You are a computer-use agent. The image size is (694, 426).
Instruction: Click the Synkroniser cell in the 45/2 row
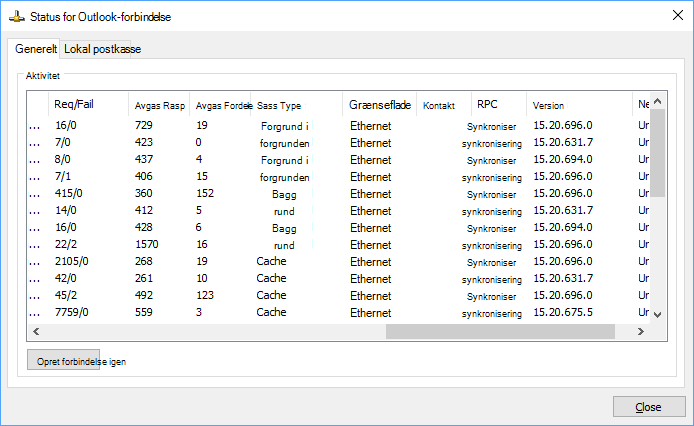pyautogui.click(x=491, y=297)
